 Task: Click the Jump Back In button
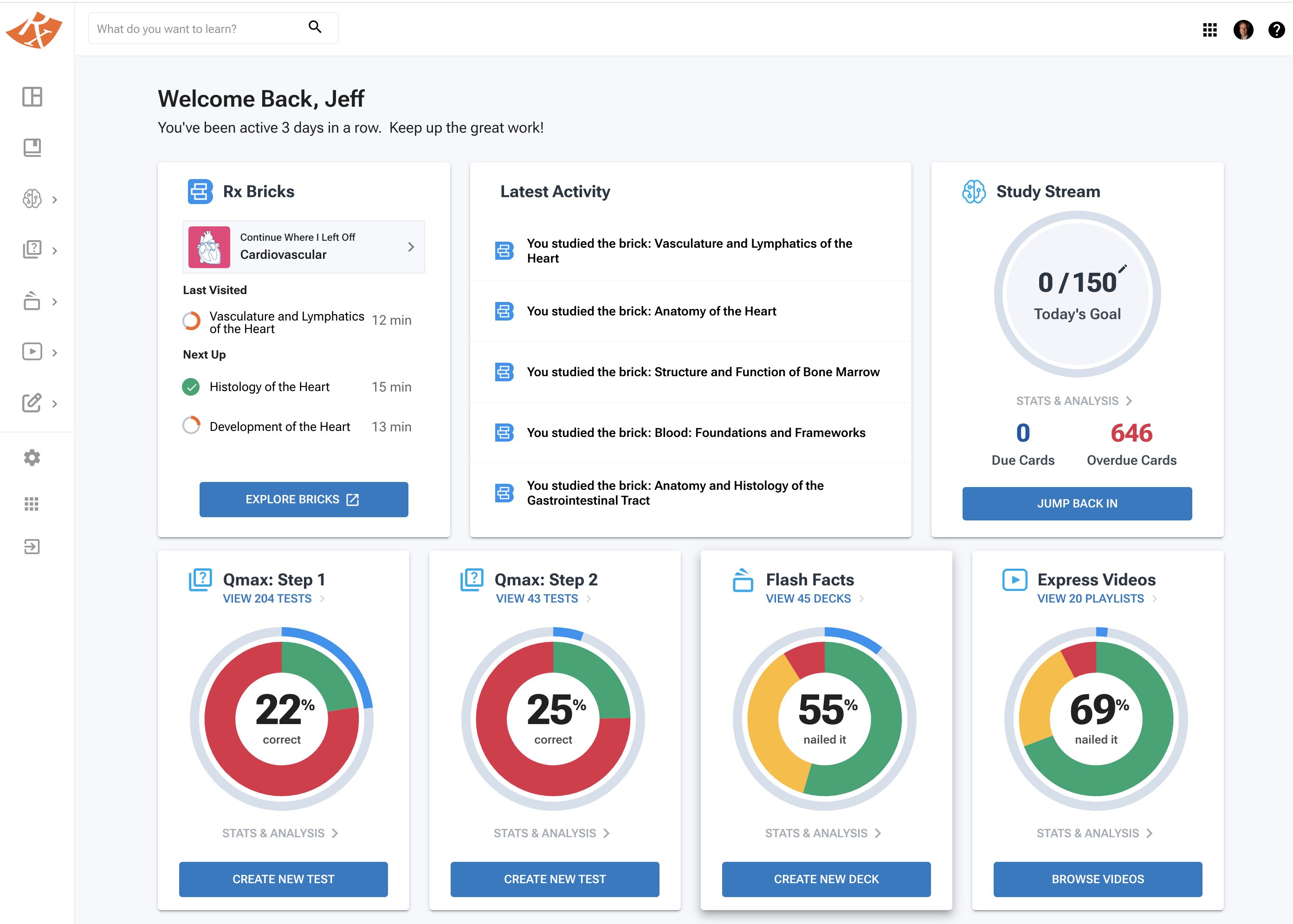click(x=1077, y=503)
